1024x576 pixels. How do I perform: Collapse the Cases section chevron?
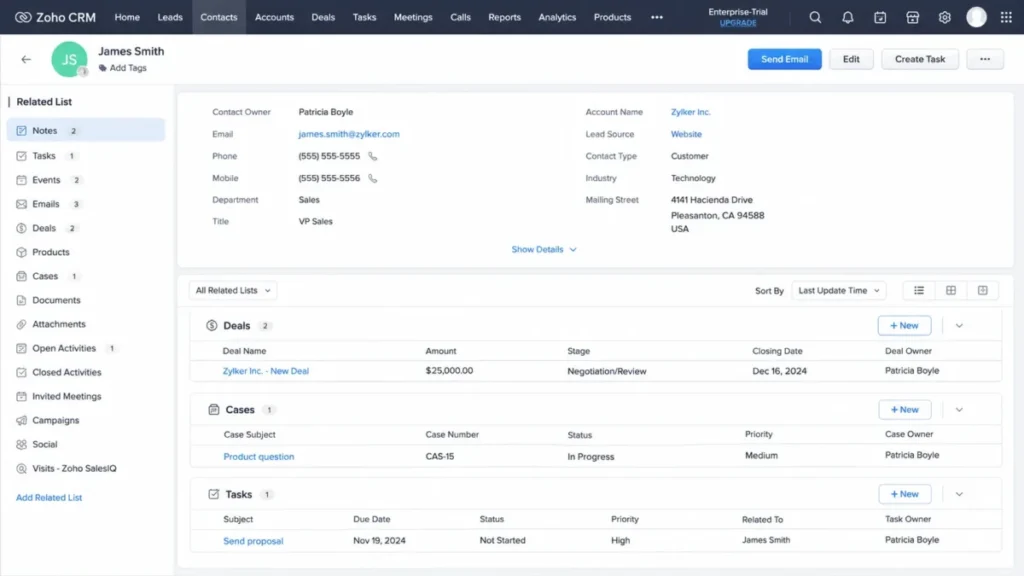point(959,409)
